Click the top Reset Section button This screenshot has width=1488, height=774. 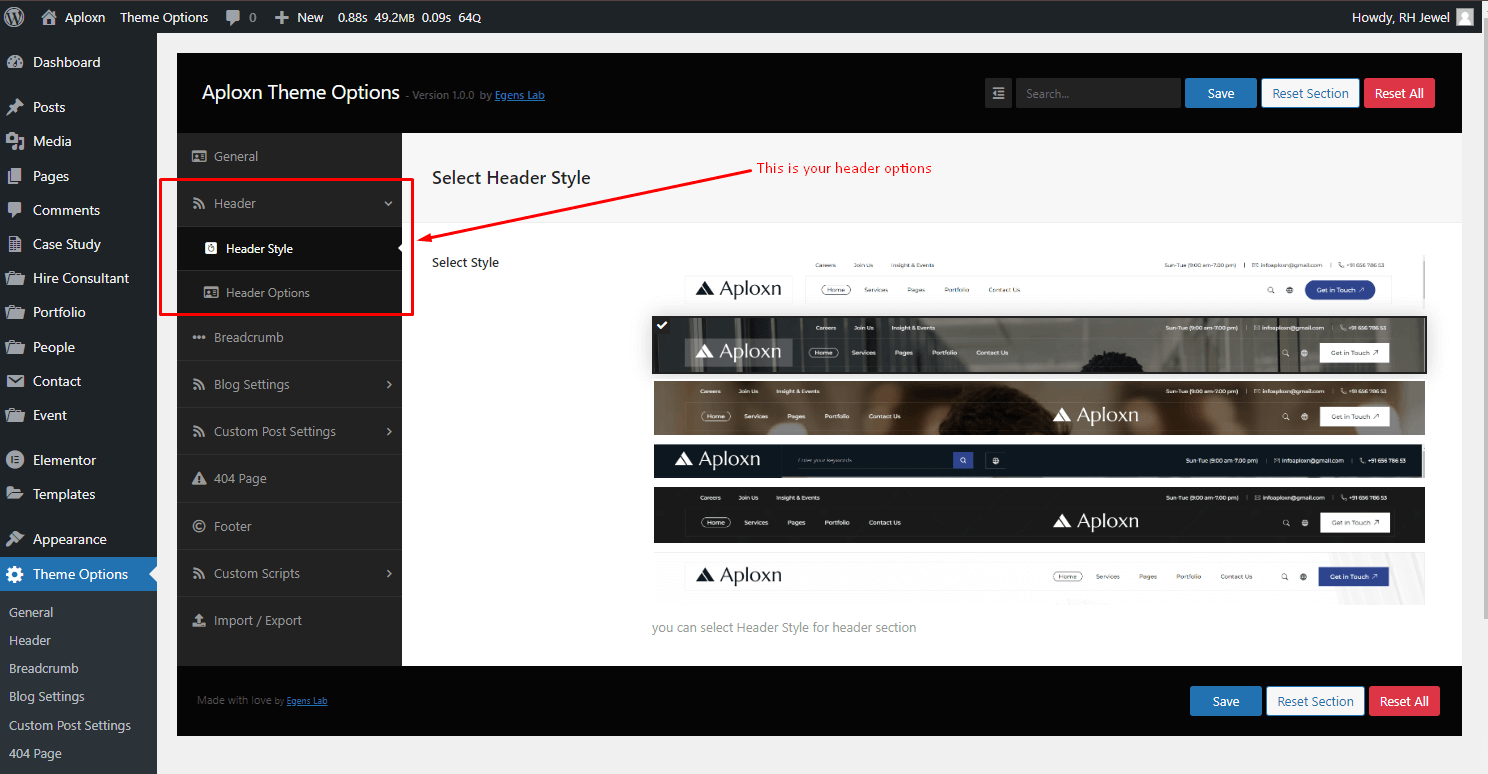1310,93
